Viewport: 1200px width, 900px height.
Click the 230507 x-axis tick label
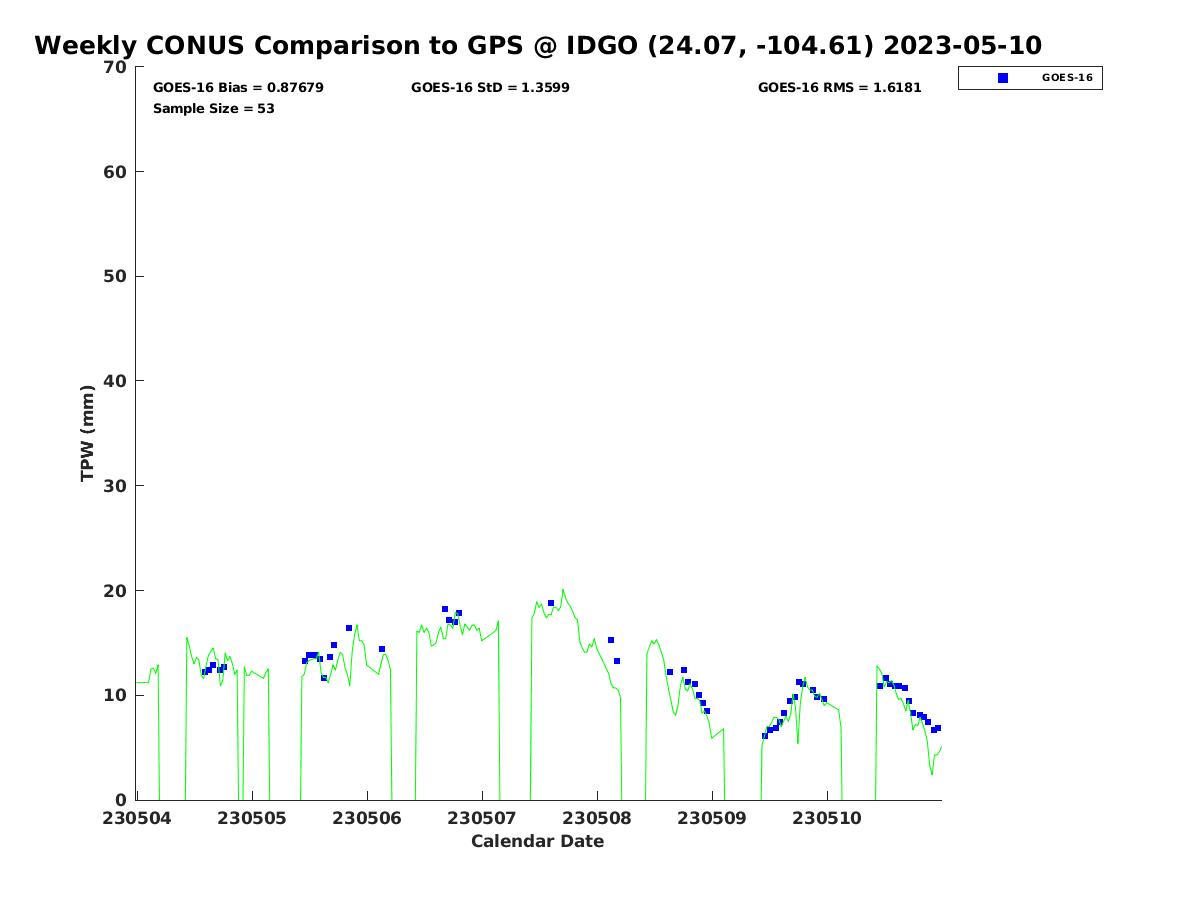pos(482,818)
